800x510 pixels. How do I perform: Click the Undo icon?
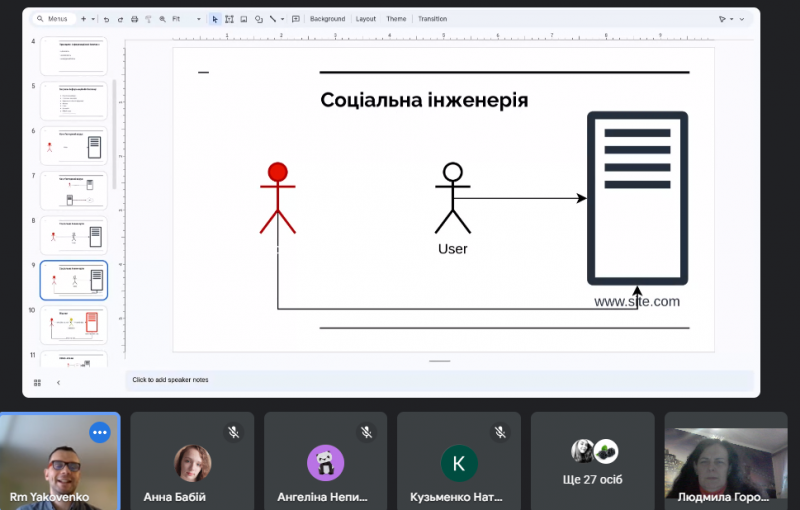pos(106,19)
